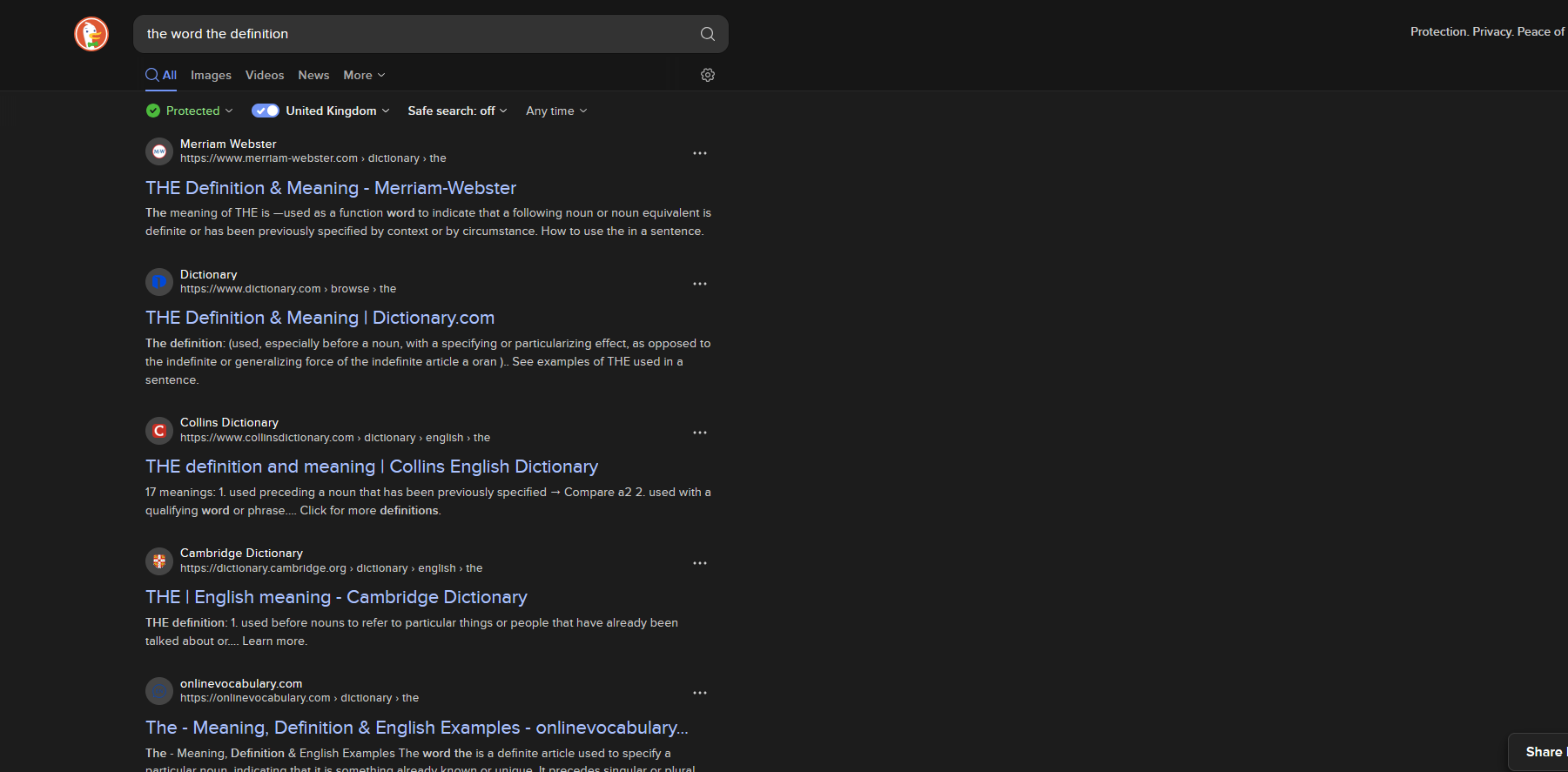Open Collins English Dictionary result link
The width and height of the screenshot is (1568, 772).
(x=372, y=467)
